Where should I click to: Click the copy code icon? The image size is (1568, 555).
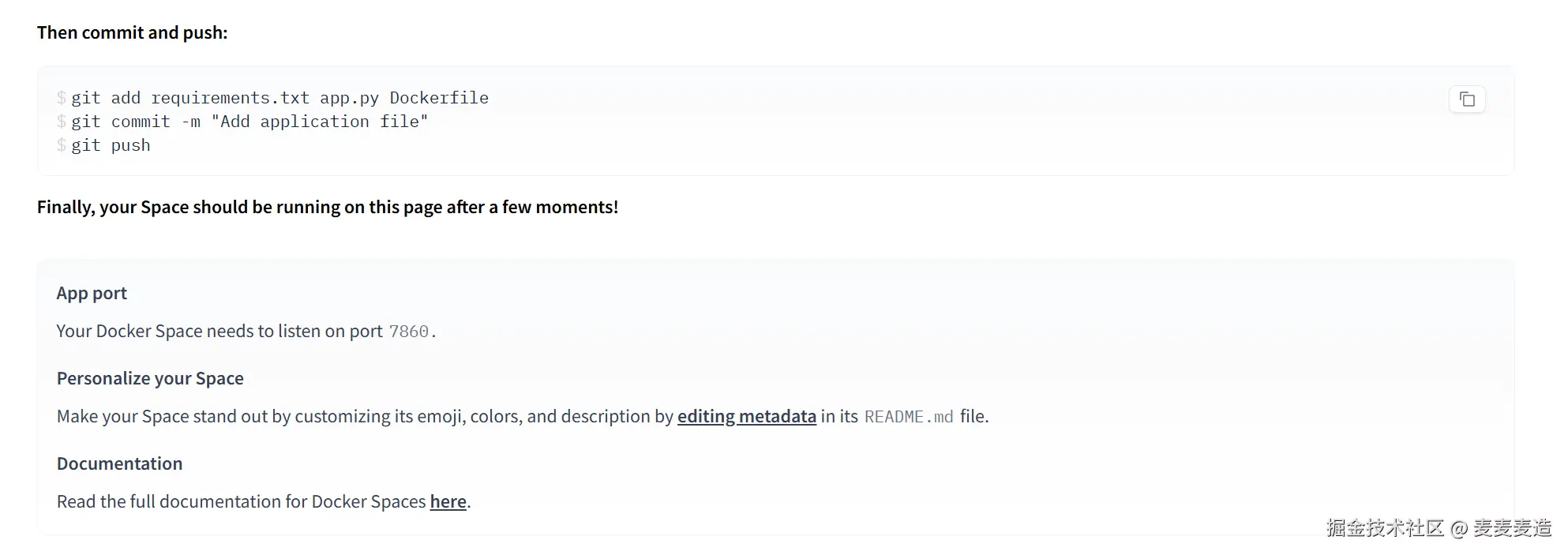(1467, 99)
